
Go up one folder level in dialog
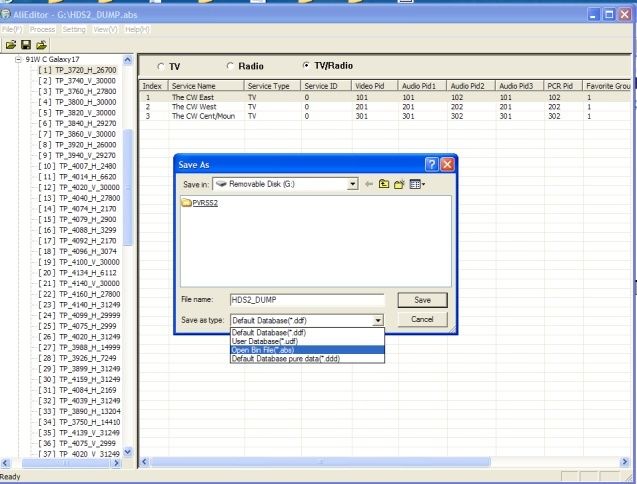click(384, 184)
